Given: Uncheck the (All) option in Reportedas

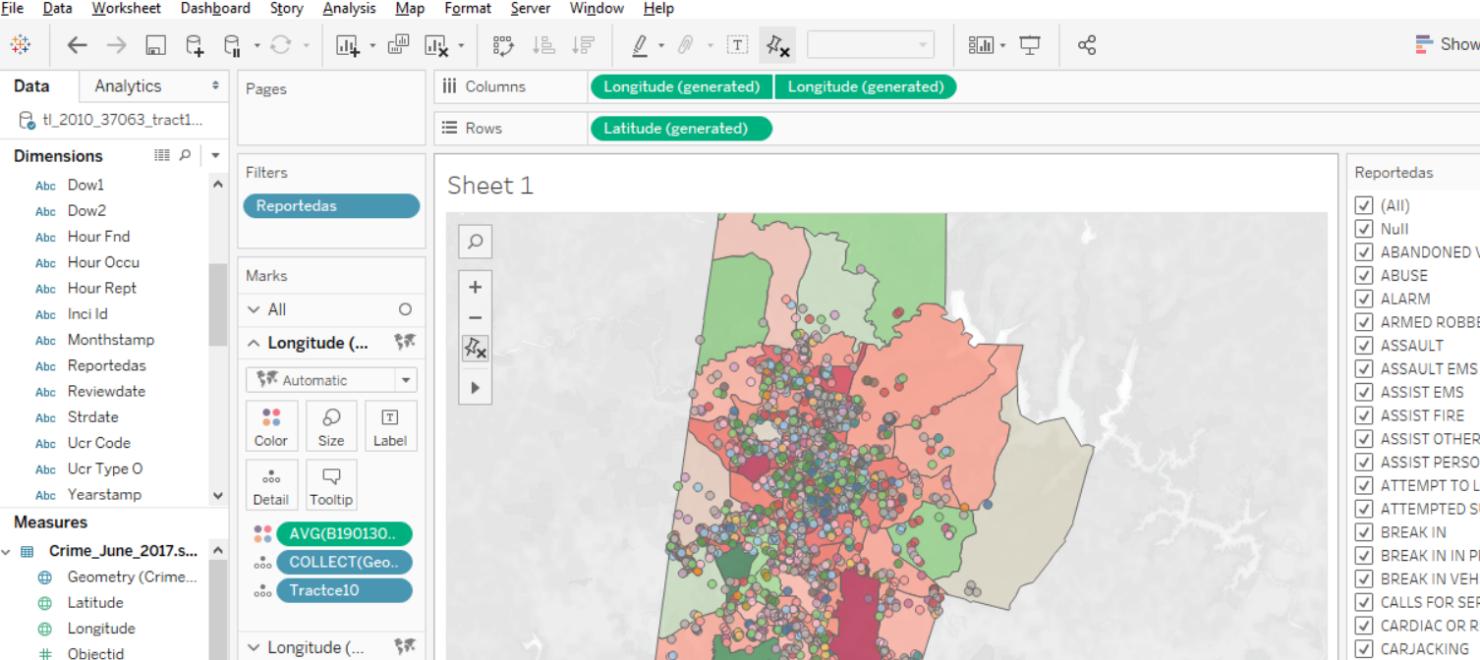Looking at the screenshot, I should point(1366,205).
